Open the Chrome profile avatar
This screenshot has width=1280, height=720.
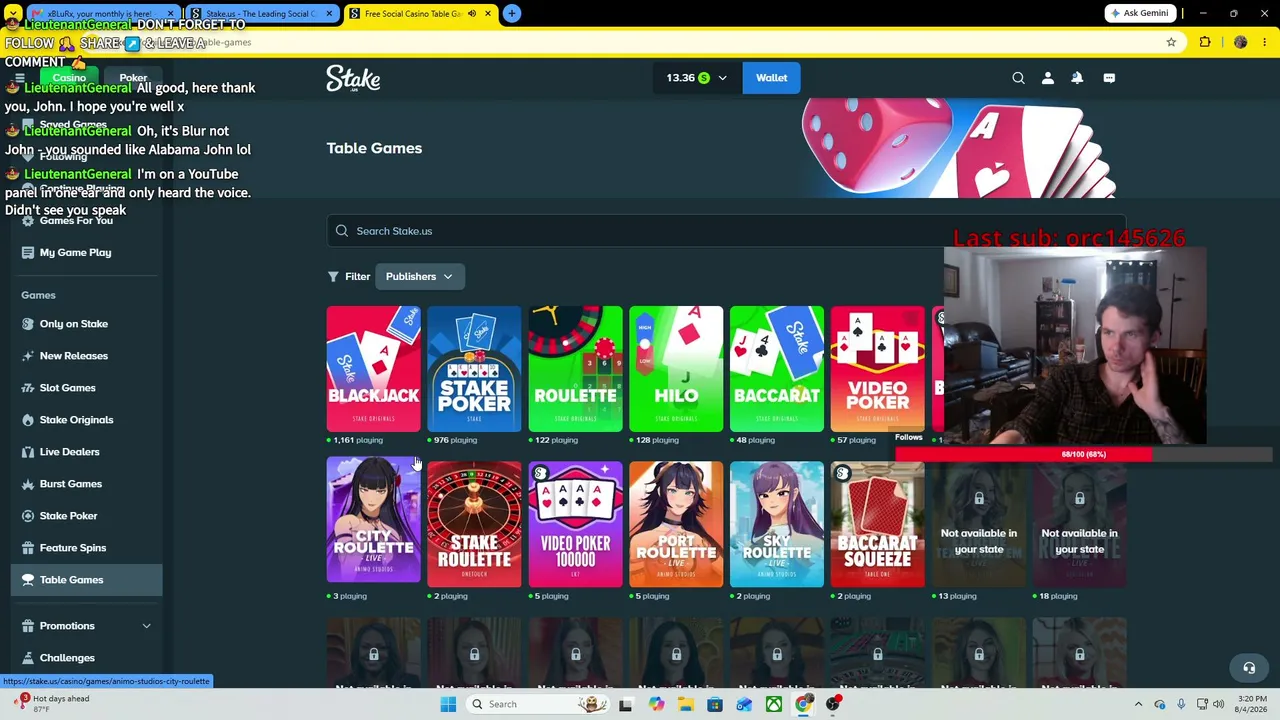click(1241, 42)
